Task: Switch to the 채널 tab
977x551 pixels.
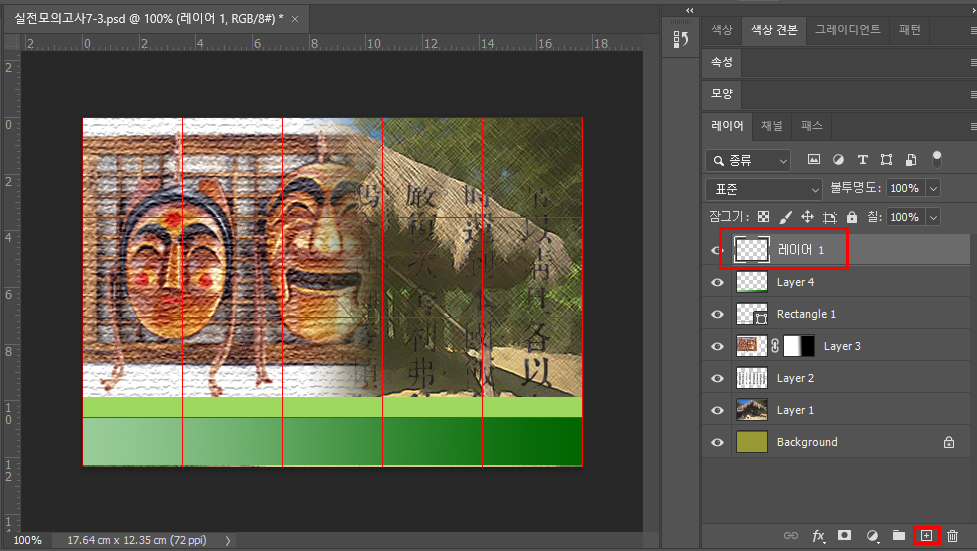Action: coord(772,126)
